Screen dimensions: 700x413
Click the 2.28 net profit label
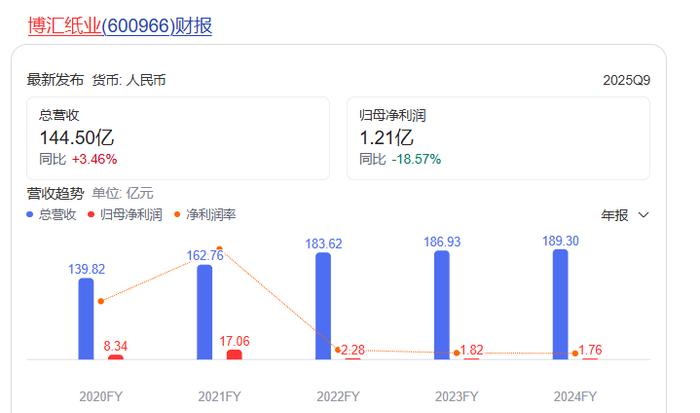(353, 350)
